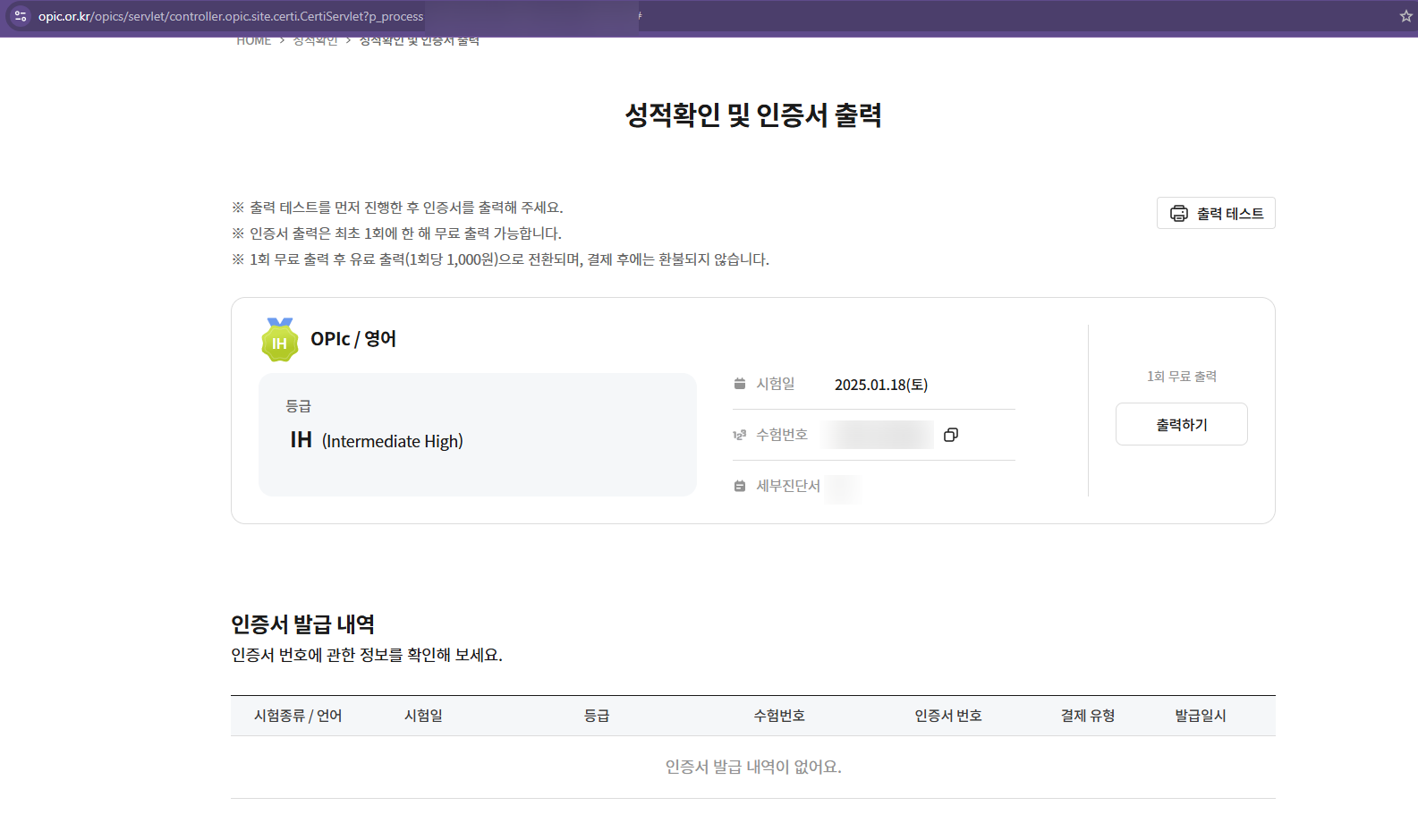Click the 성적확인 및 인증서 출력 page title
This screenshot has width=1418, height=840.
pos(753,115)
